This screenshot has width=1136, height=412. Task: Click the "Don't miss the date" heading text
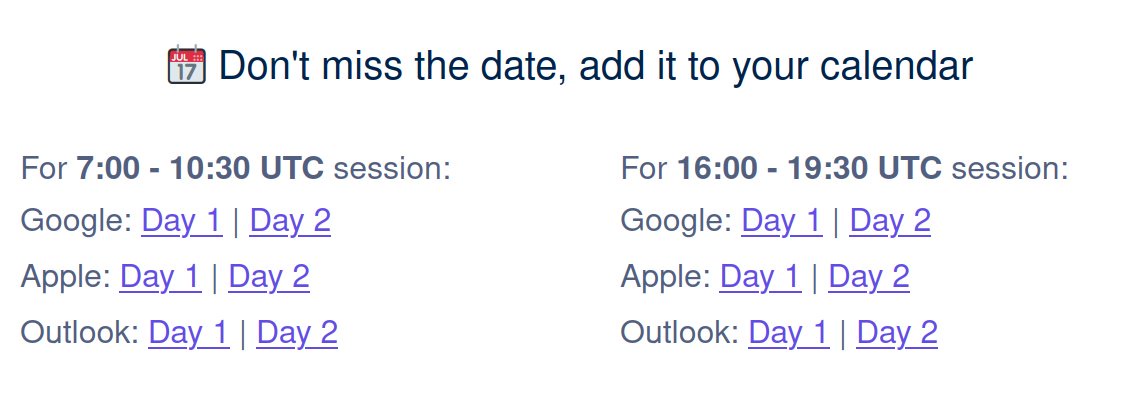click(x=596, y=65)
